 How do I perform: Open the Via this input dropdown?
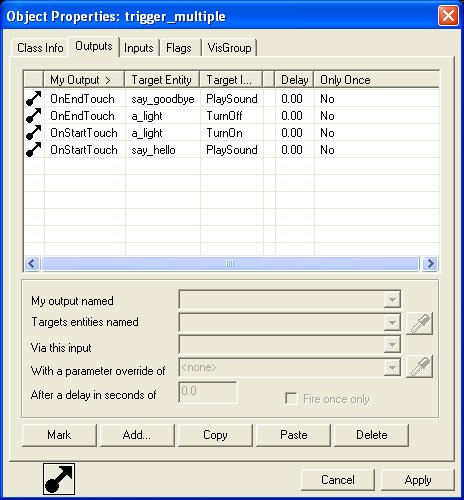[x=392, y=345]
